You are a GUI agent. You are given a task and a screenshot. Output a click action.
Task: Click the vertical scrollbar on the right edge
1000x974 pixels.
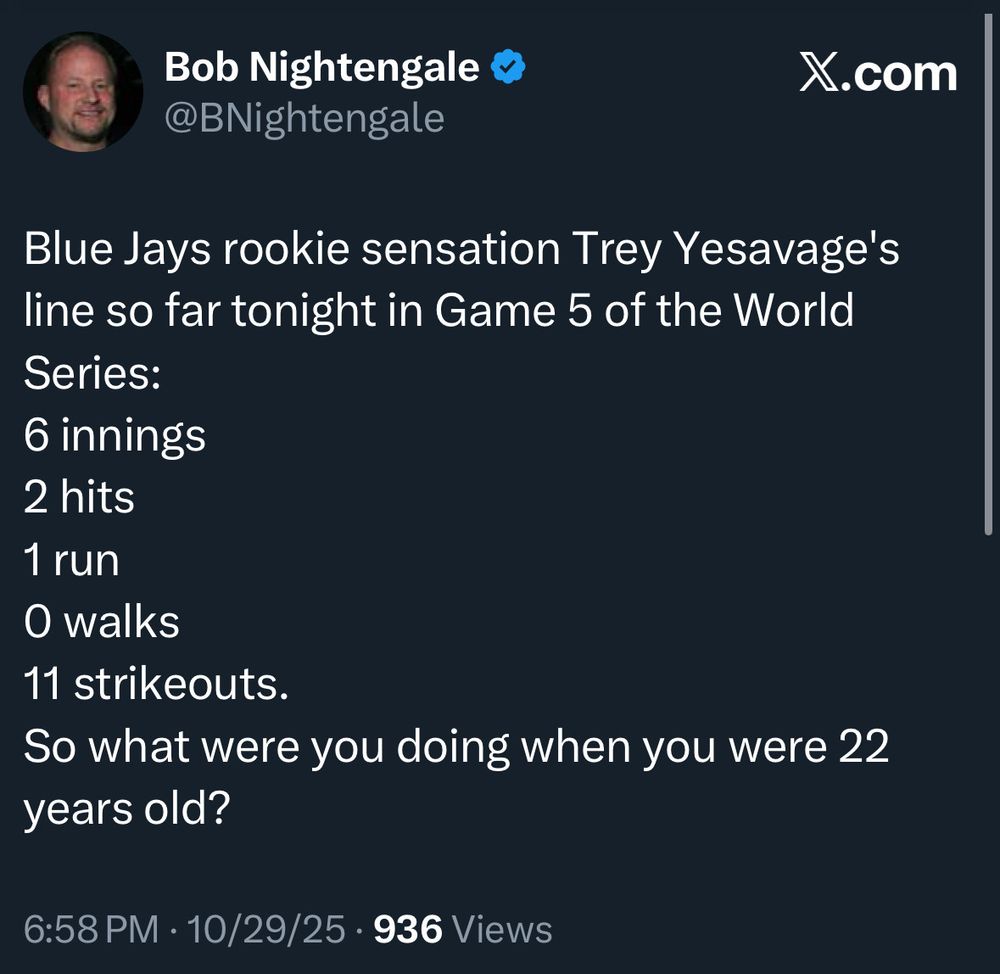pyautogui.click(x=988, y=270)
